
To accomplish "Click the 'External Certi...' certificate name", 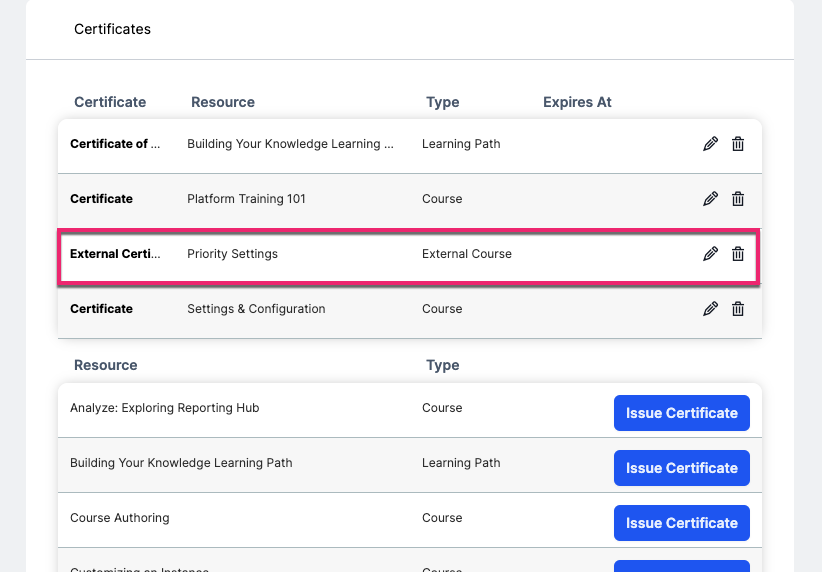I will coord(115,254).
